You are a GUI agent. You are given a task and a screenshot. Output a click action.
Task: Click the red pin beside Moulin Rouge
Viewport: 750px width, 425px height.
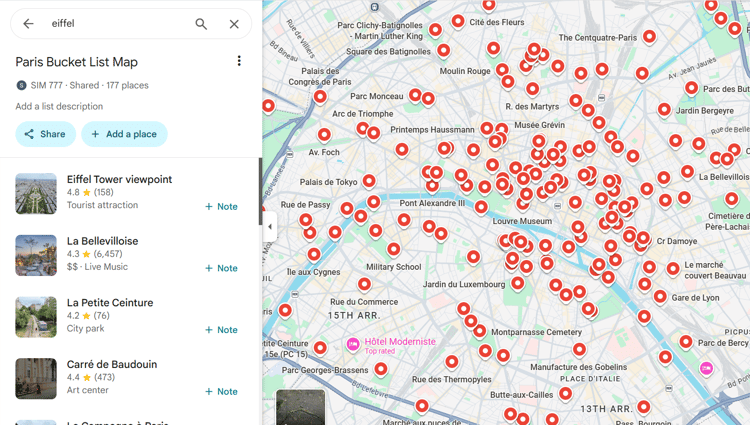502,70
